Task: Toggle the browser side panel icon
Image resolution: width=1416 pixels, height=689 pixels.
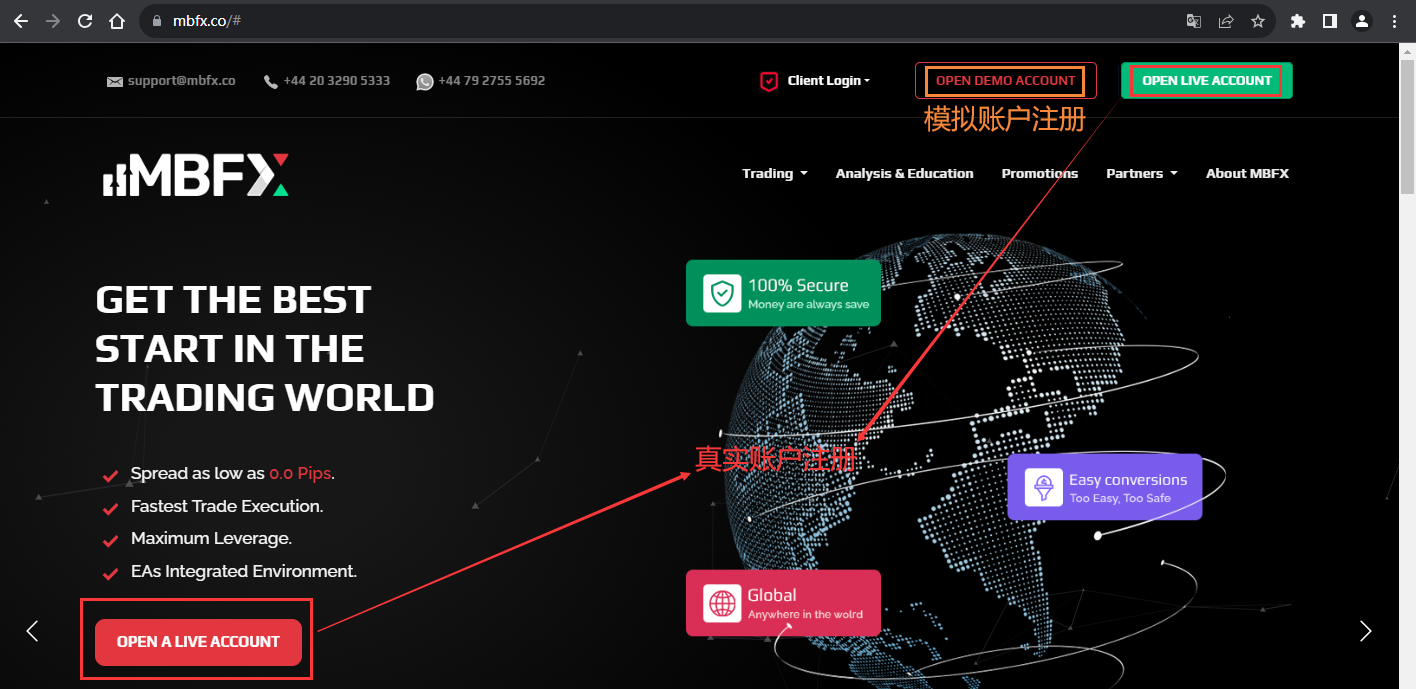Action: 1330,21
